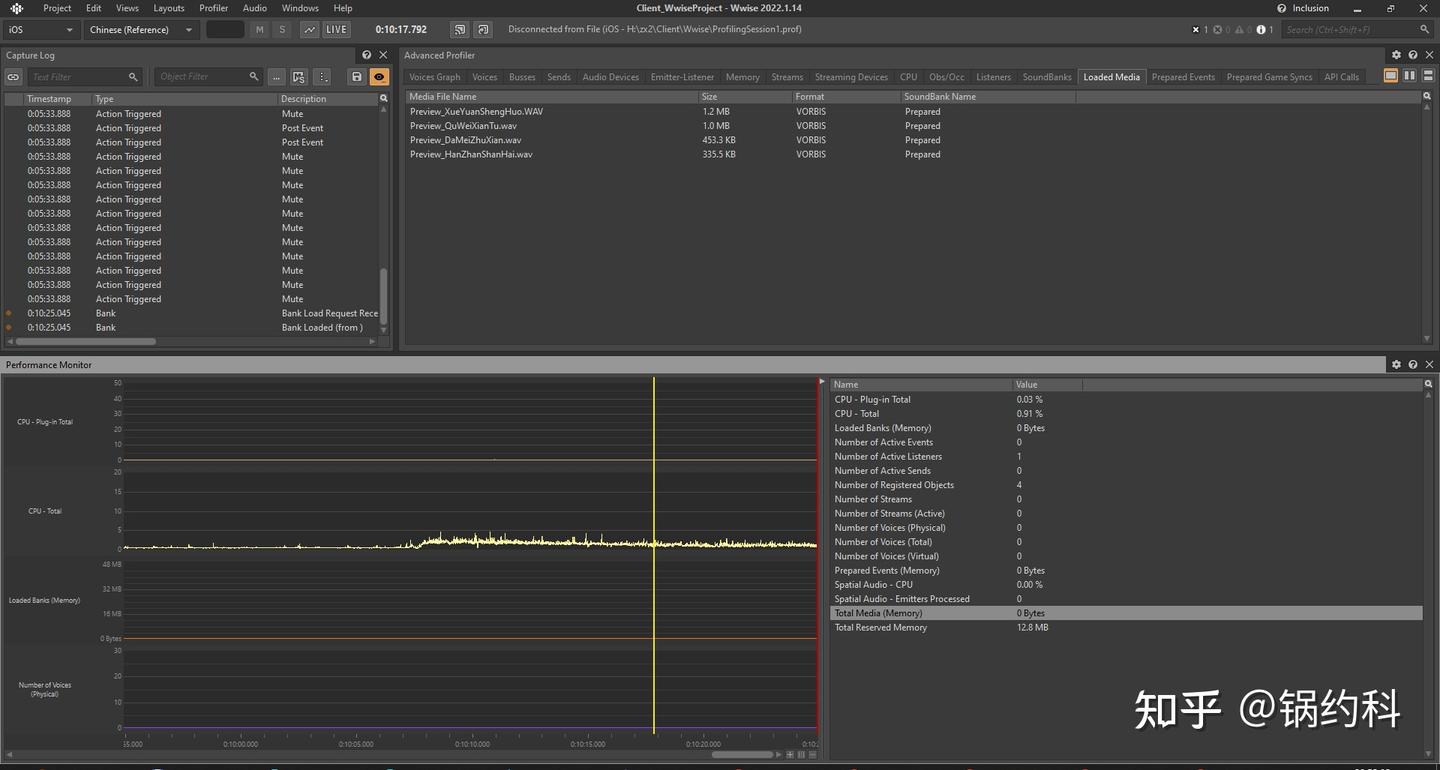1440x770 pixels.
Task: Click the save capture log icon
Action: coord(356,77)
